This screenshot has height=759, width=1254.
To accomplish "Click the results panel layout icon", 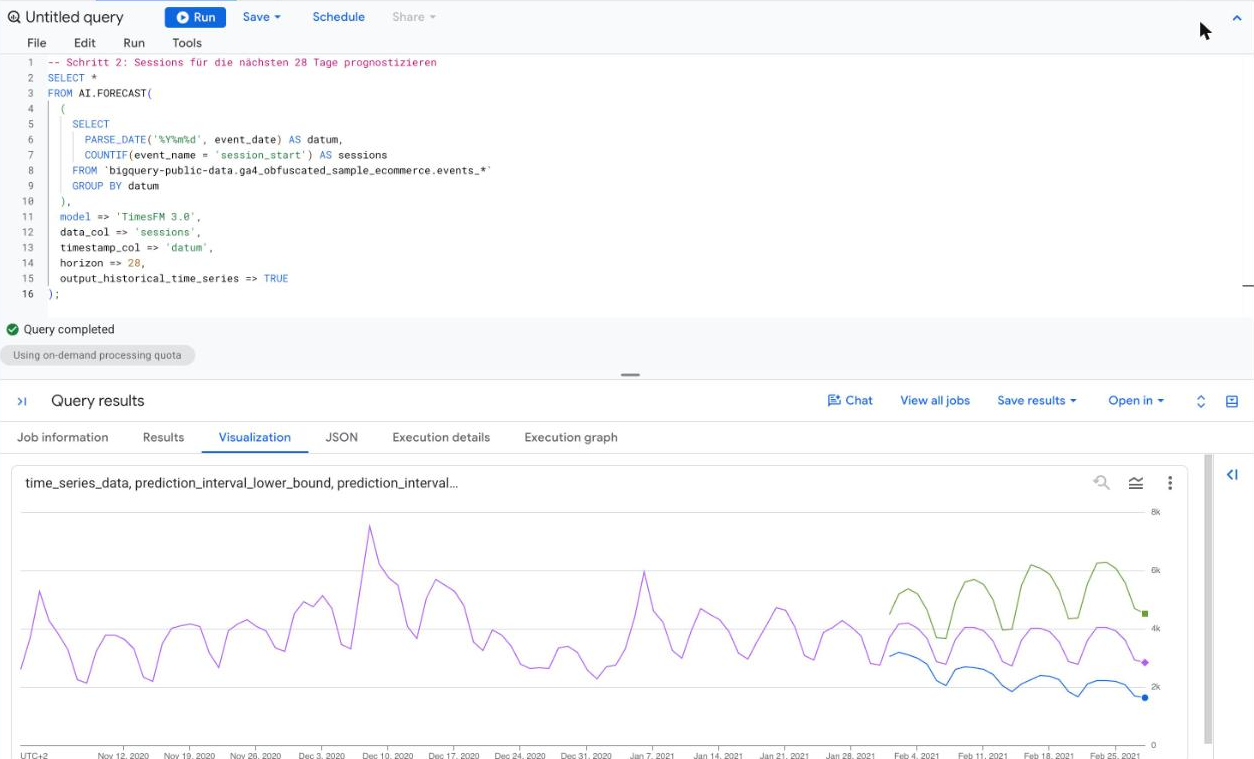I will pos(1232,401).
